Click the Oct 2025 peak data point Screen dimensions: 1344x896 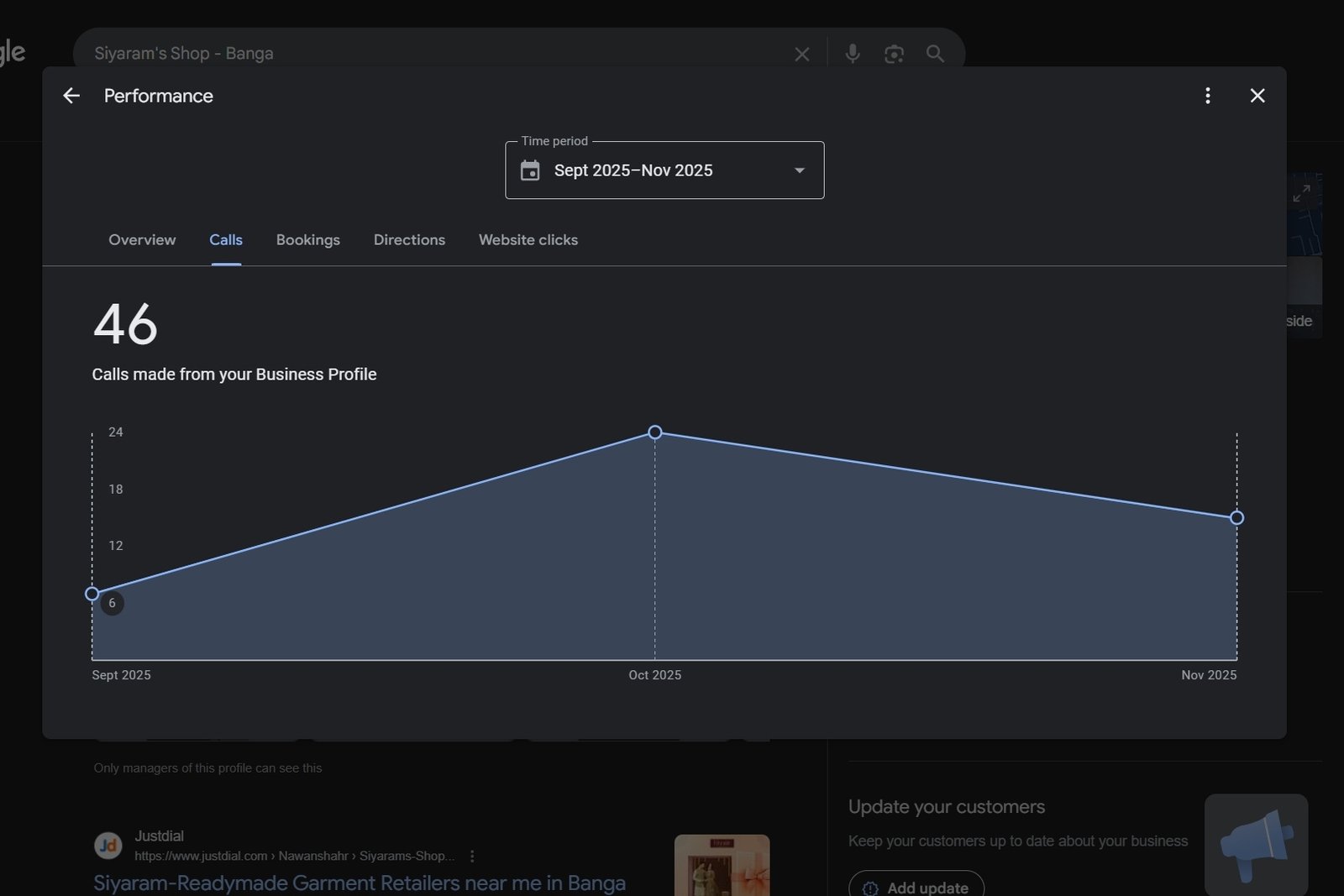[655, 432]
